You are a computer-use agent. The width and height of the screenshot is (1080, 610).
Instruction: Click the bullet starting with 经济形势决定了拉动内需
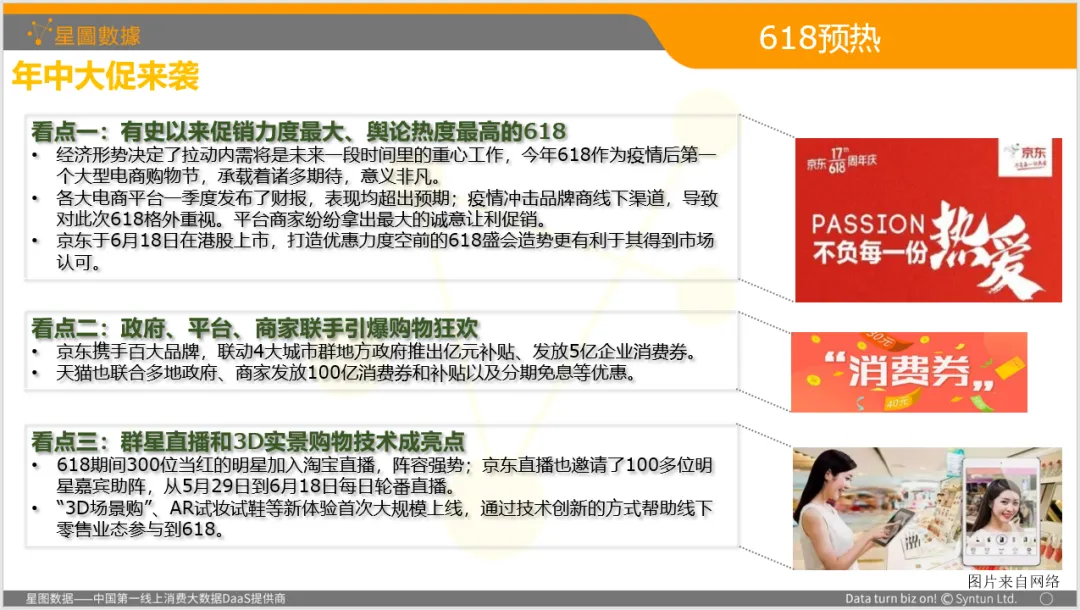point(386,165)
